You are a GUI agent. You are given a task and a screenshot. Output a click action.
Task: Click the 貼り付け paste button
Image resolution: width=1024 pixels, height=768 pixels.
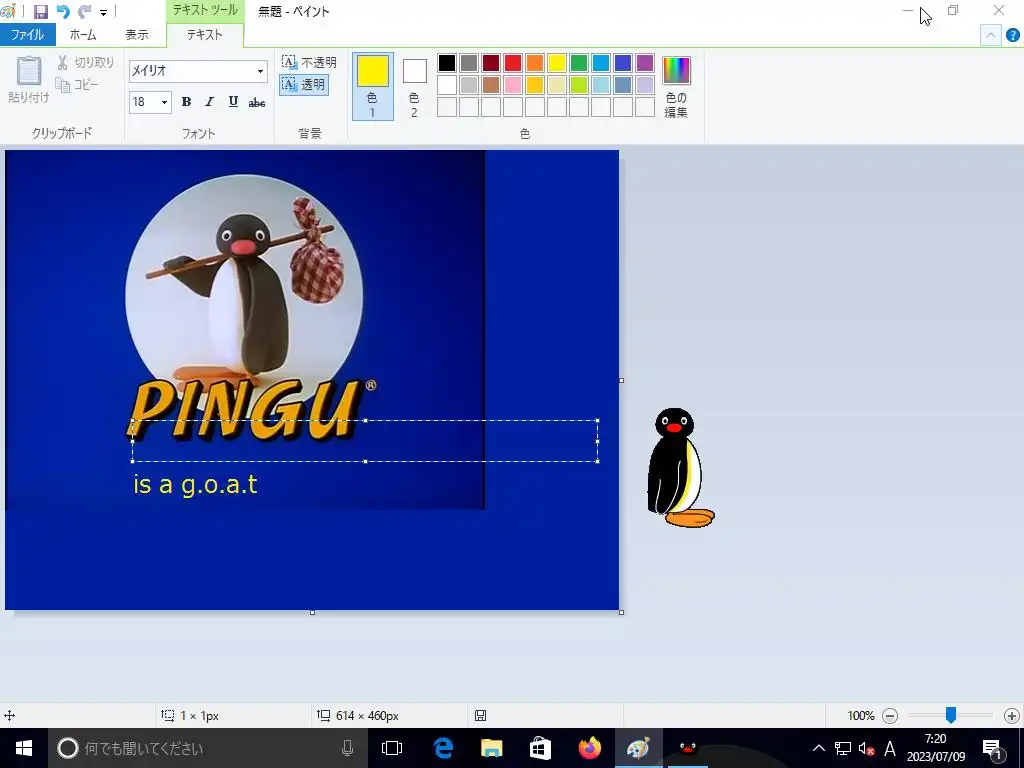29,80
